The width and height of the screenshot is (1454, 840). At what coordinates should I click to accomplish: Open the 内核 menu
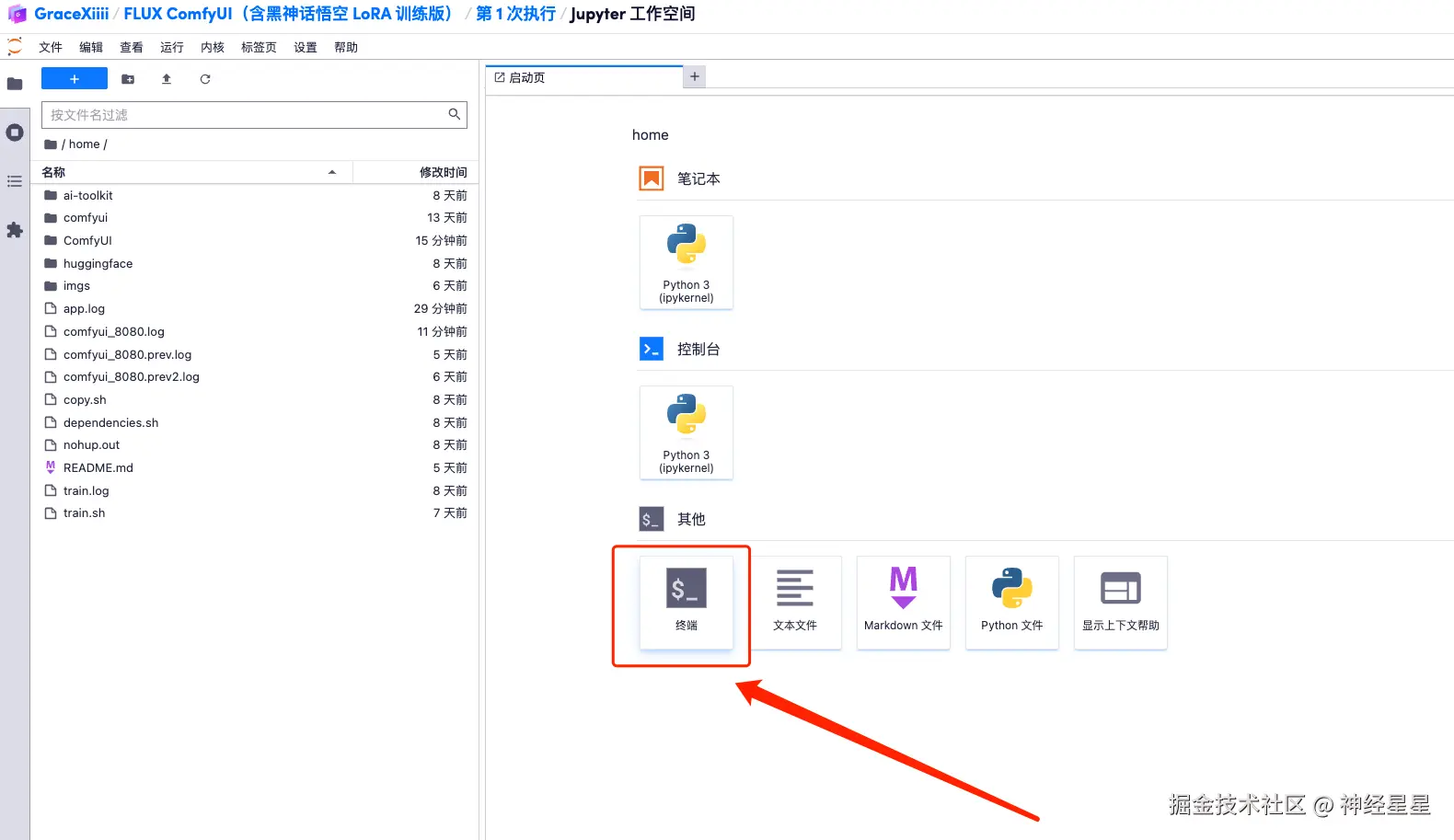[x=213, y=48]
